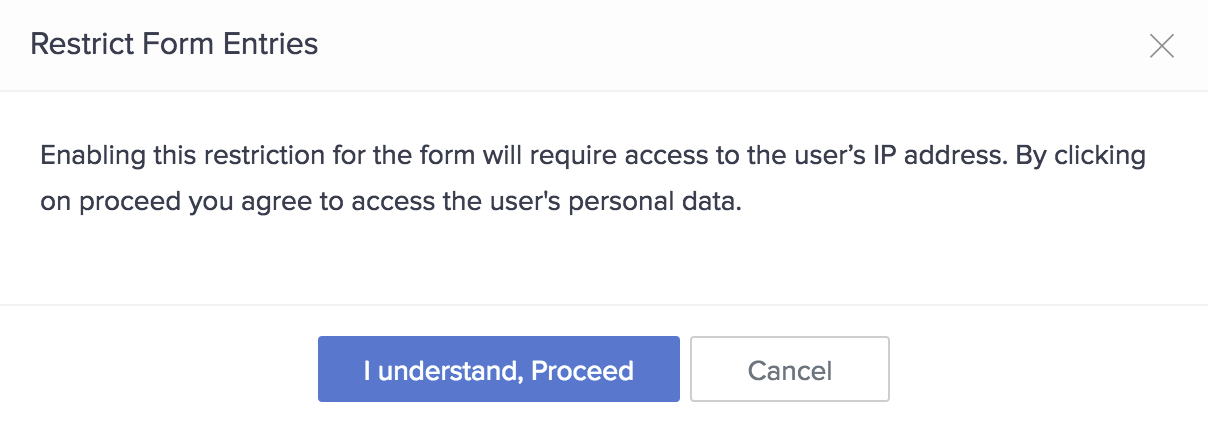1208x430 pixels.
Task: Cancel the form restriction prompt
Action: [x=789, y=370]
